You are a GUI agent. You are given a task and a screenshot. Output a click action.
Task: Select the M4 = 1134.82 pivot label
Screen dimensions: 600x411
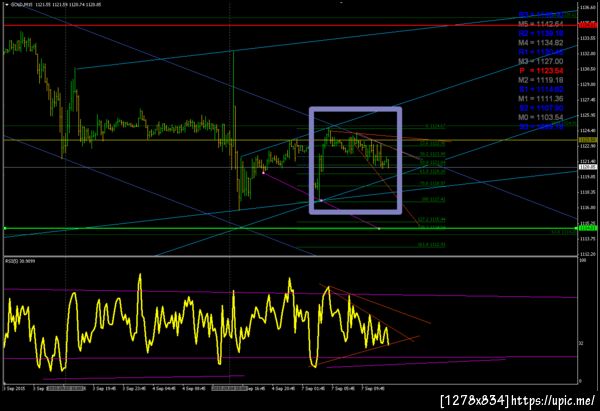click(x=540, y=43)
